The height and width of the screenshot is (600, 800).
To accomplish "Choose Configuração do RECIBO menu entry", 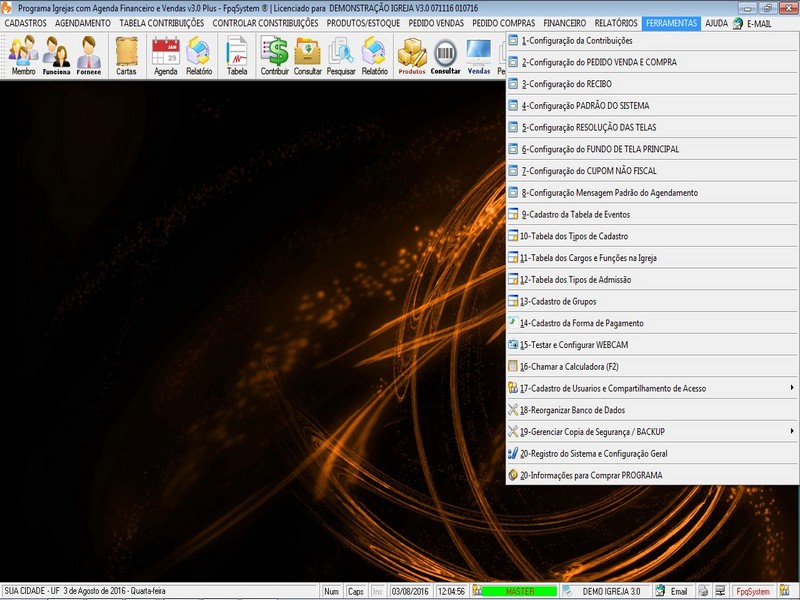I will [x=566, y=84].
